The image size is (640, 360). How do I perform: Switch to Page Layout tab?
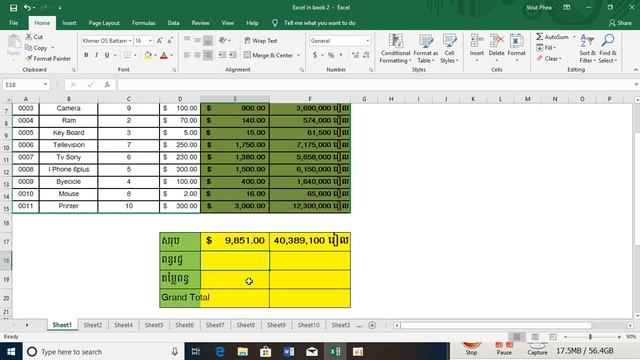[x=104, y=23]
